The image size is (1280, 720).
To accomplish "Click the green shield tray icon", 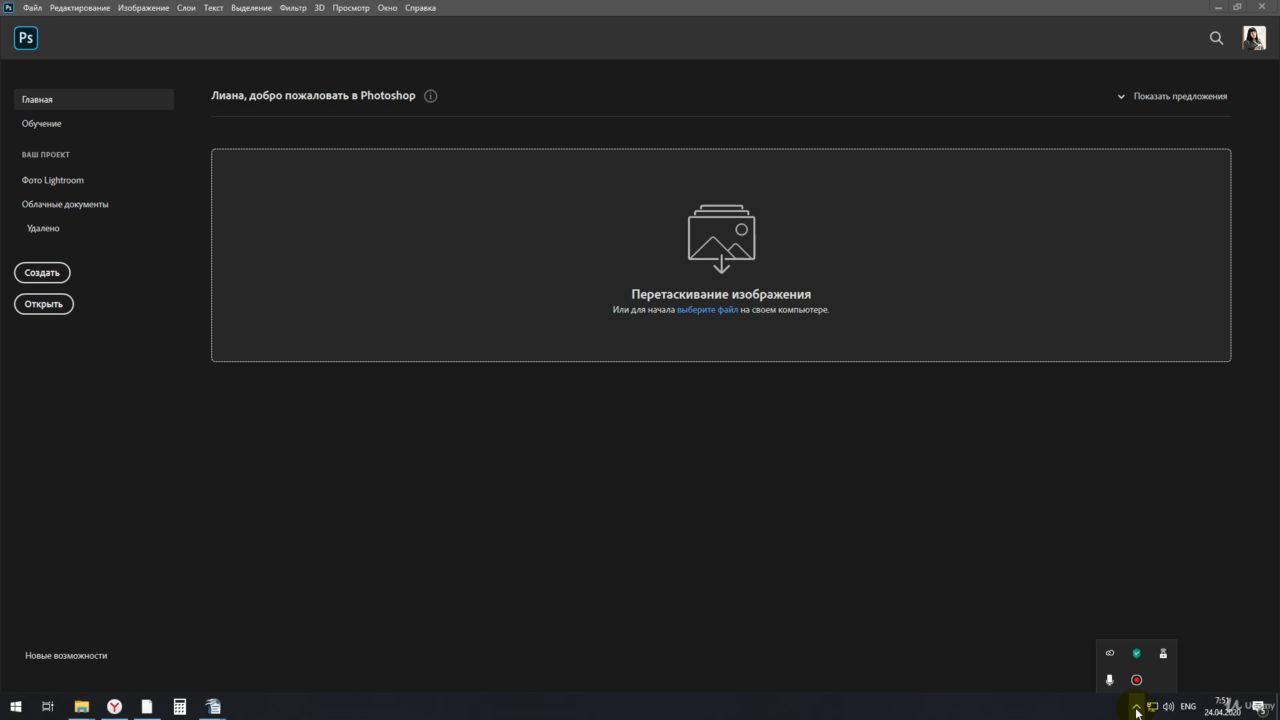I will [x=1136, y=653].
